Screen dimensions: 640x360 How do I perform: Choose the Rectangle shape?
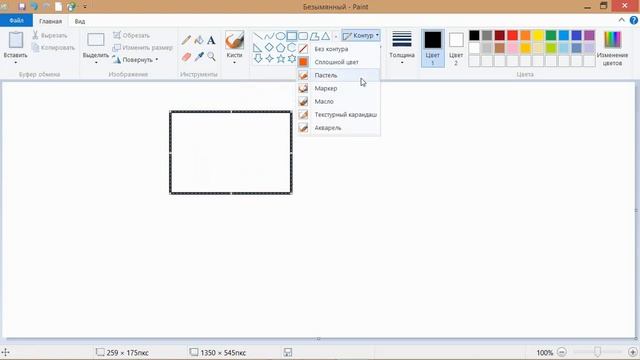(291, 36)
